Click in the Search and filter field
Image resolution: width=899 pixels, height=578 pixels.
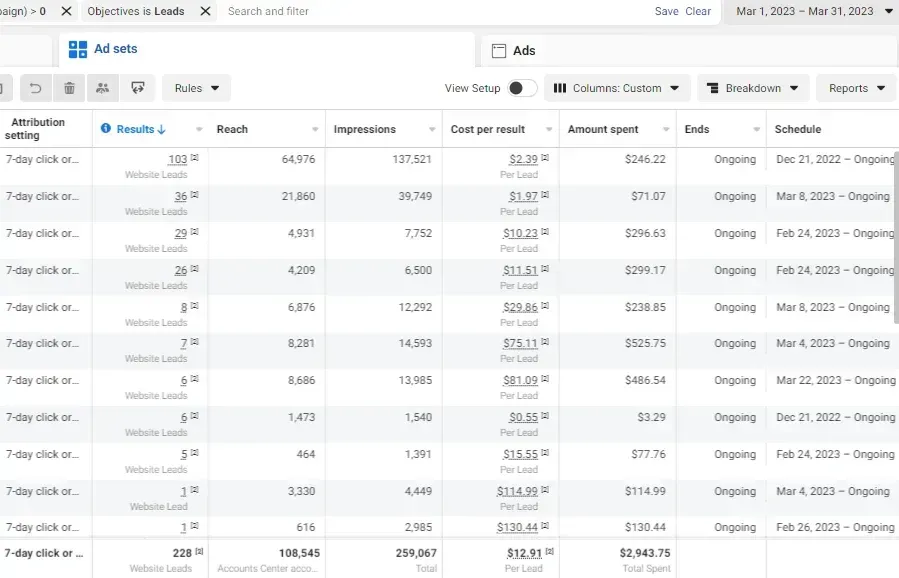tap(436, 11)
